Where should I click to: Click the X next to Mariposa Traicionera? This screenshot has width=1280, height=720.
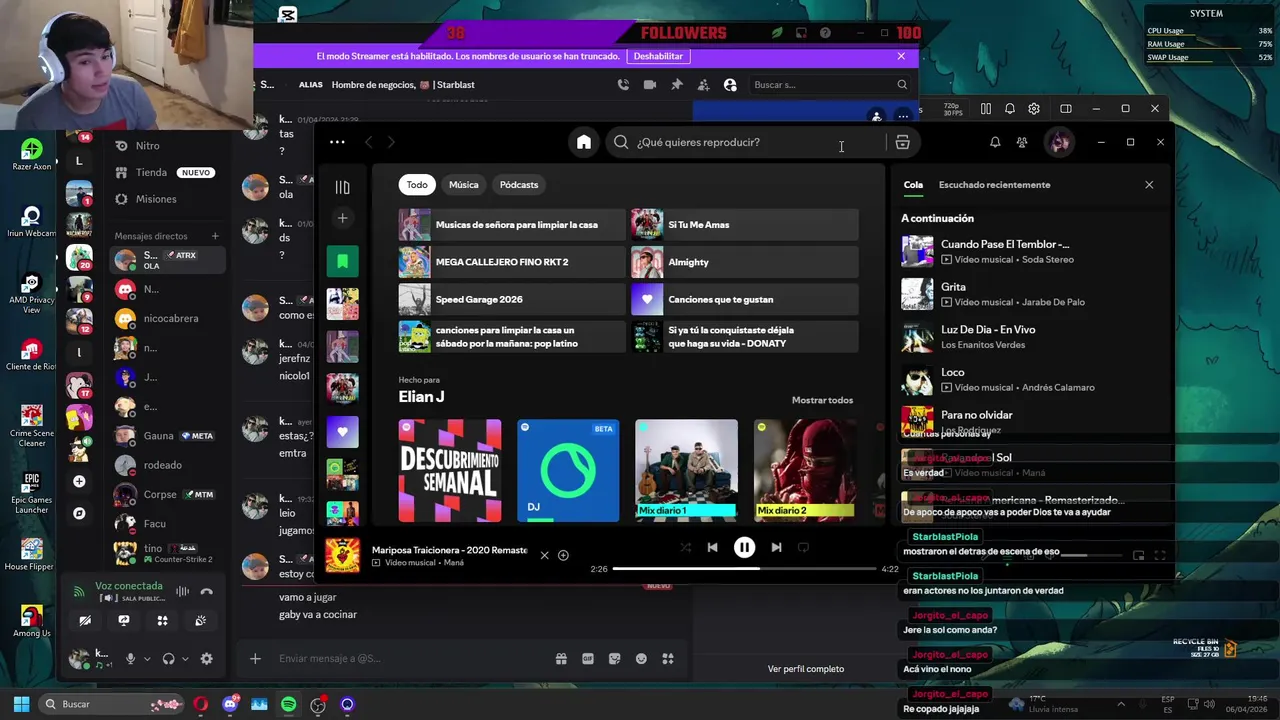(x=544, y=555)
